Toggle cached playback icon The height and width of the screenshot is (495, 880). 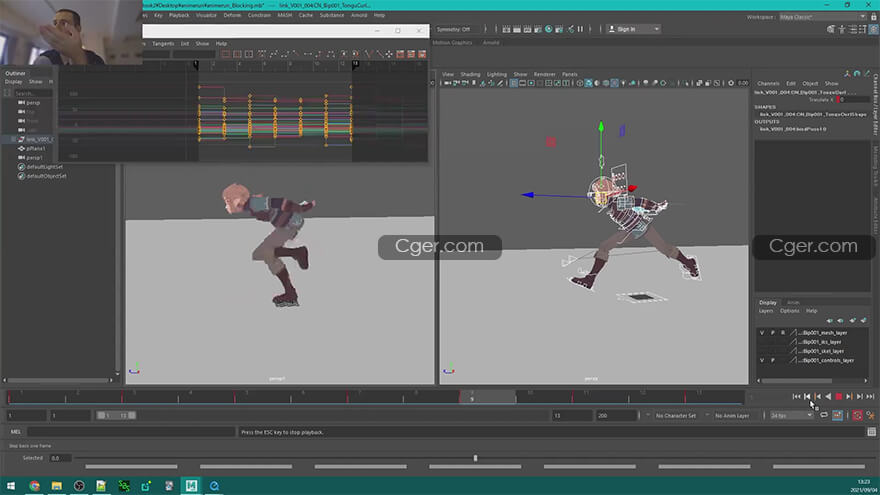click(x=837, y=415)
